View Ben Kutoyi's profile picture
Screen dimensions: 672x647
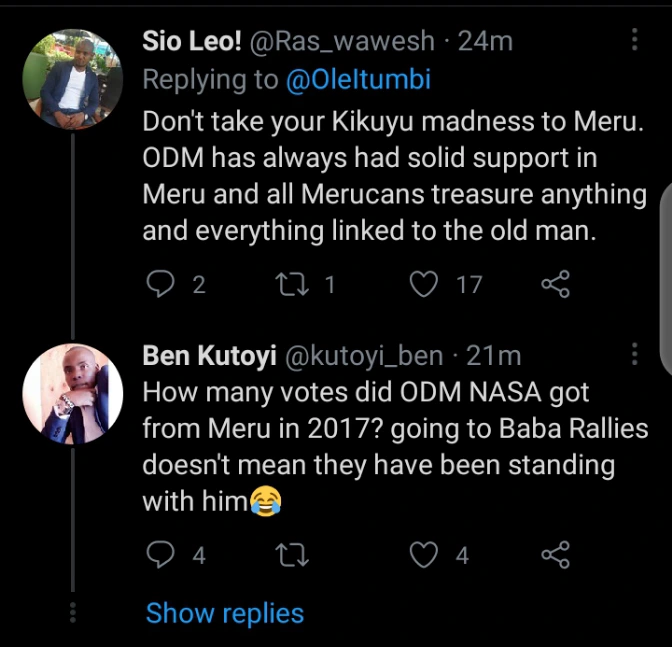[71, 394]
